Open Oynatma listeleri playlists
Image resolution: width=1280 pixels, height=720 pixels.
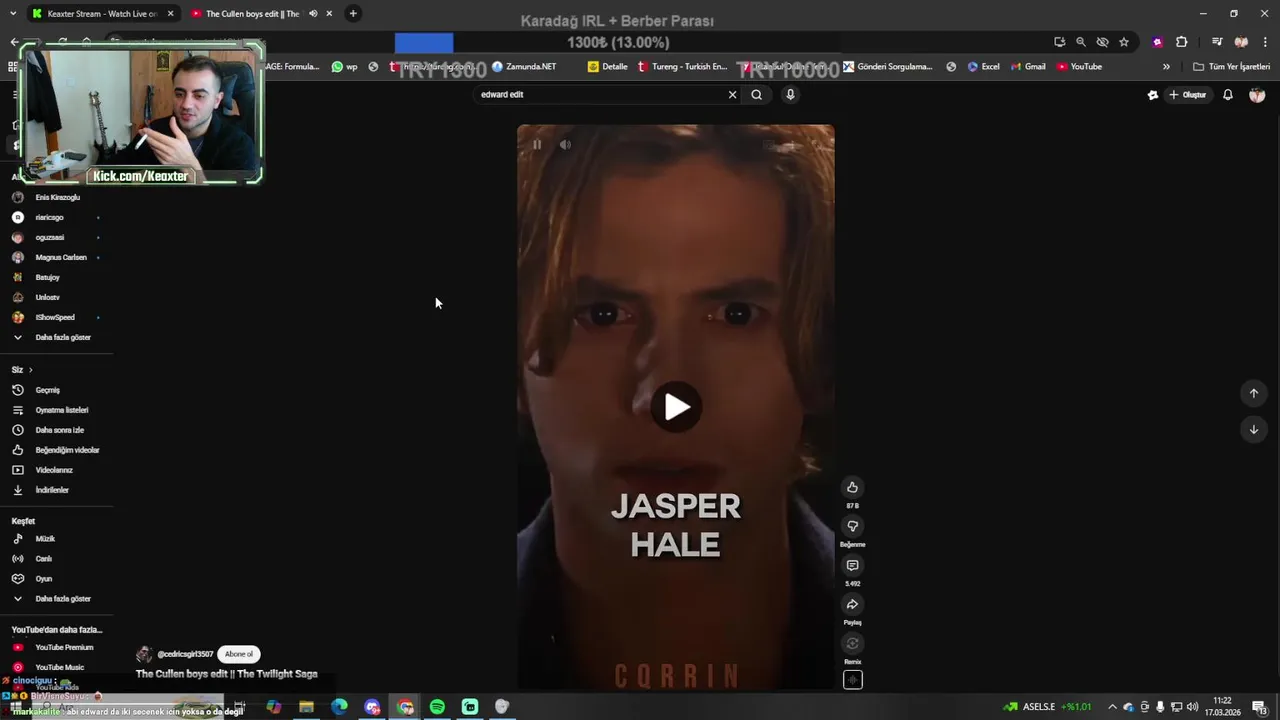pyautogui.click(x=61, y=410)
